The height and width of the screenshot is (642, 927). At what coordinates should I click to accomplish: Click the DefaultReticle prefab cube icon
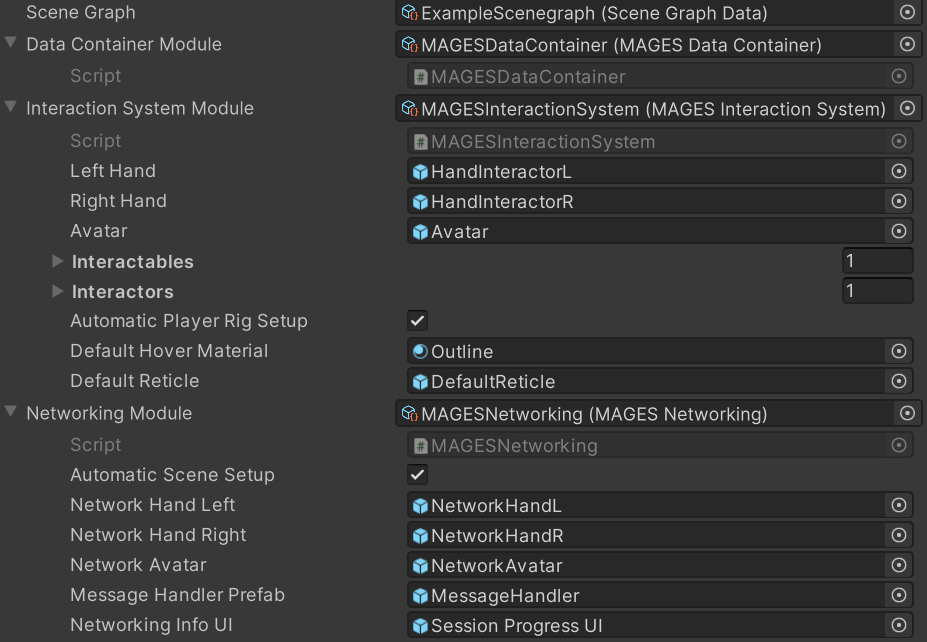(420, 382)
